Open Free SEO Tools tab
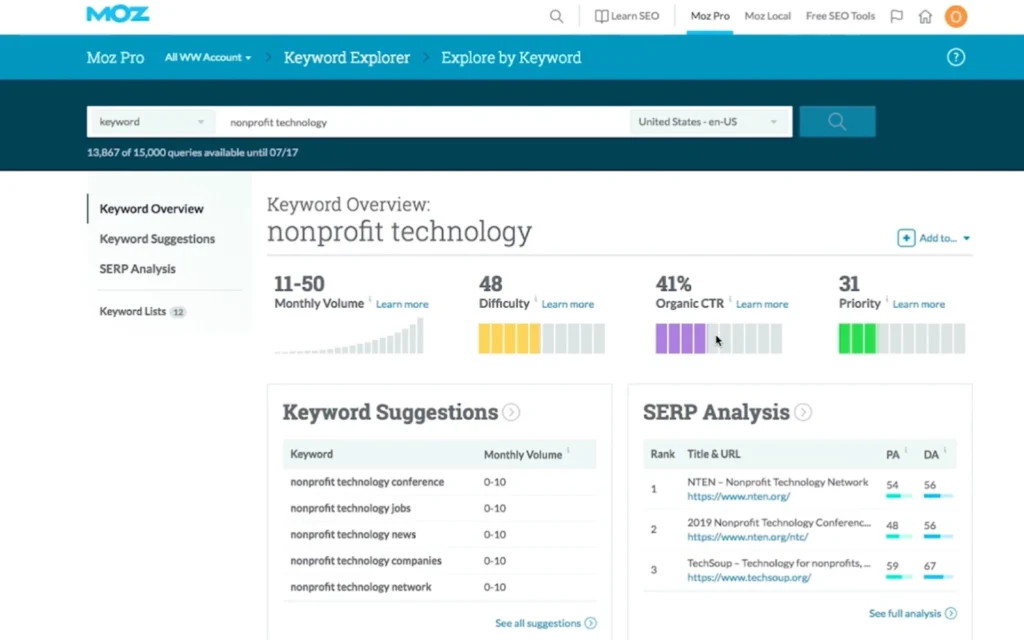The height and width of the screenshot is (640, 1024). (840, 16)
